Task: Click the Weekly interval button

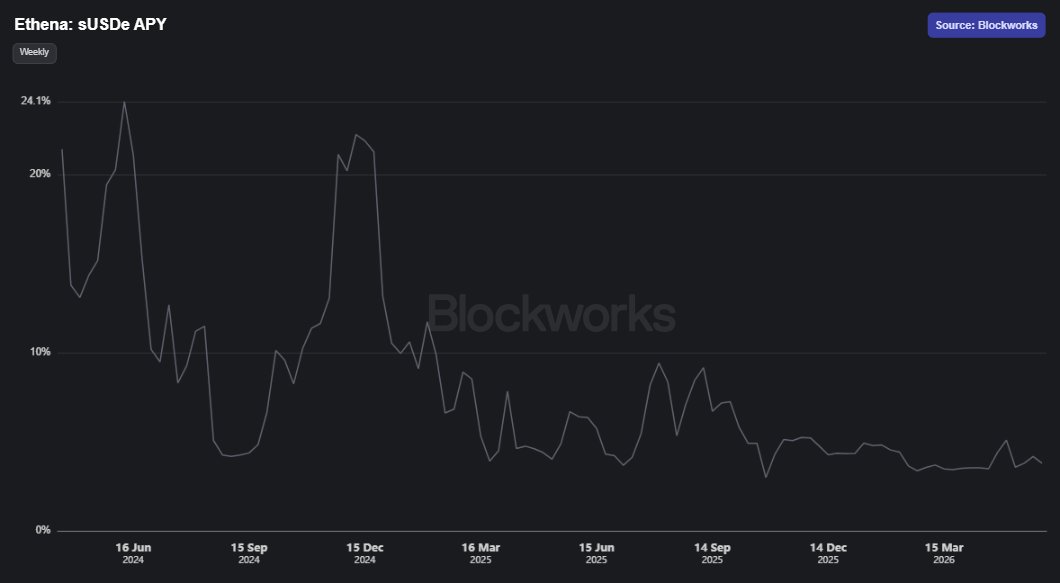Action: (x=34, y=53)
